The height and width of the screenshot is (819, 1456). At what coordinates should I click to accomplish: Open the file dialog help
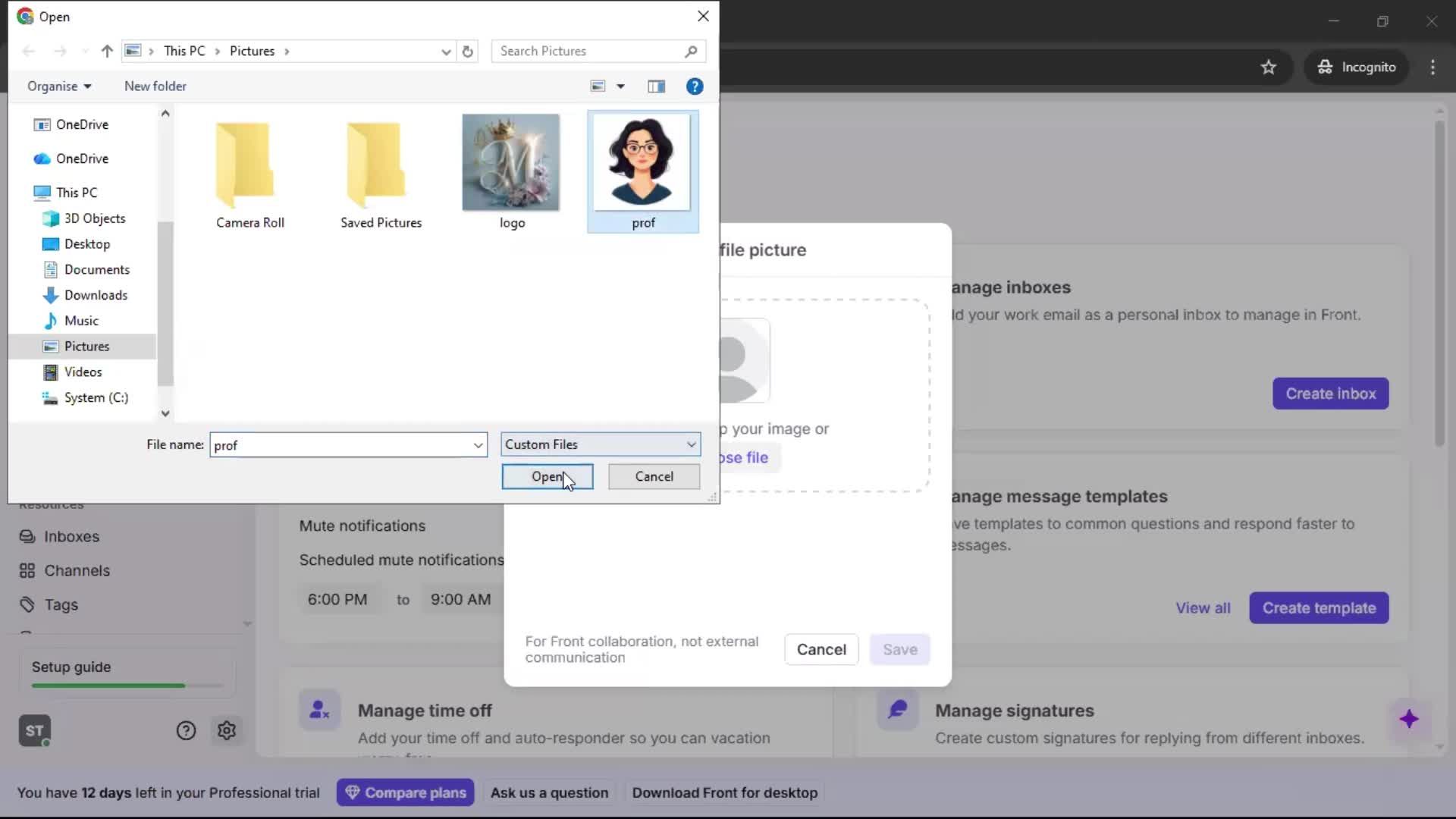point(695,86)
